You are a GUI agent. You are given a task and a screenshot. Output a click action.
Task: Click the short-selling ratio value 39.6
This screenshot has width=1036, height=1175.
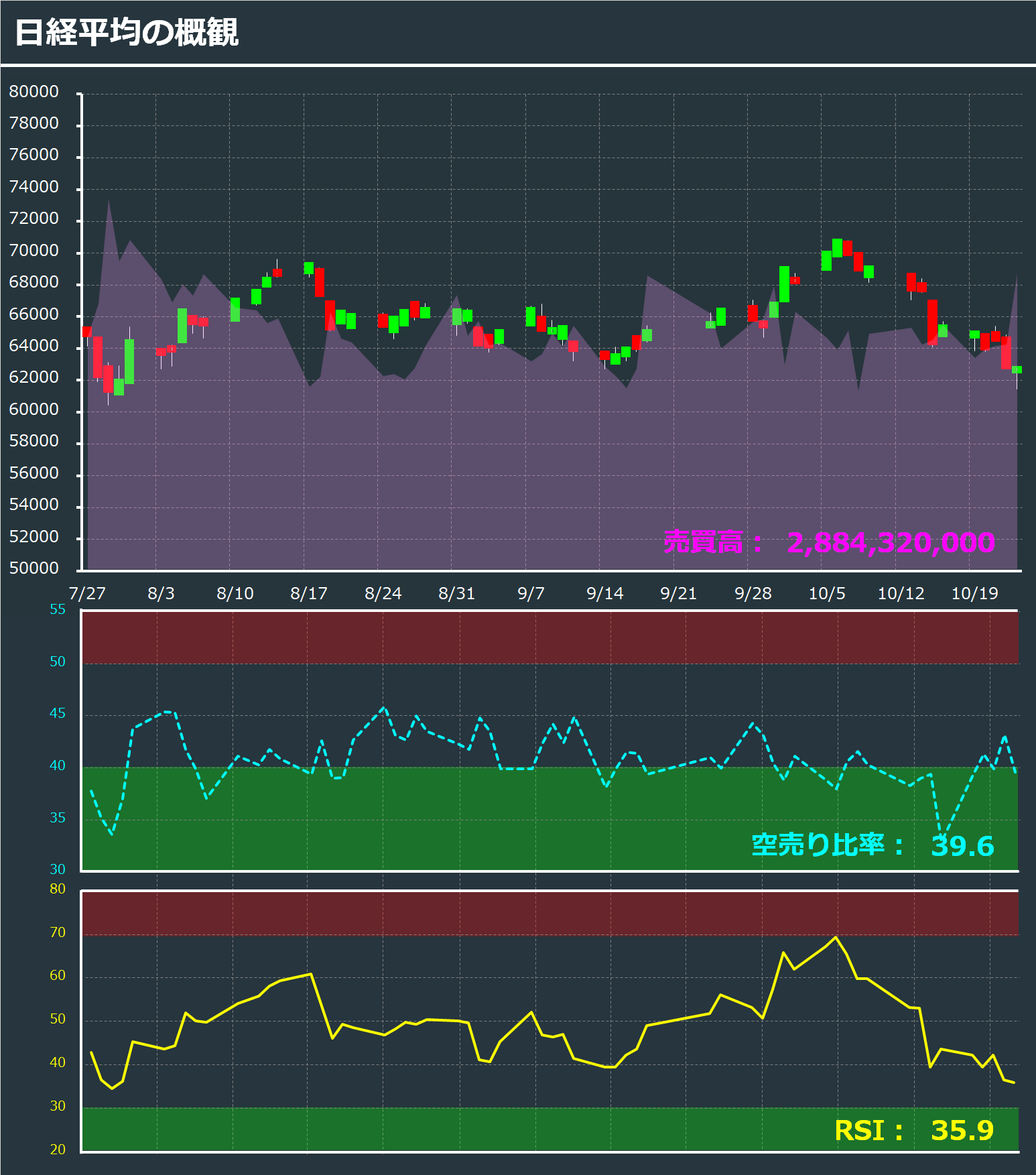point(962,846)
